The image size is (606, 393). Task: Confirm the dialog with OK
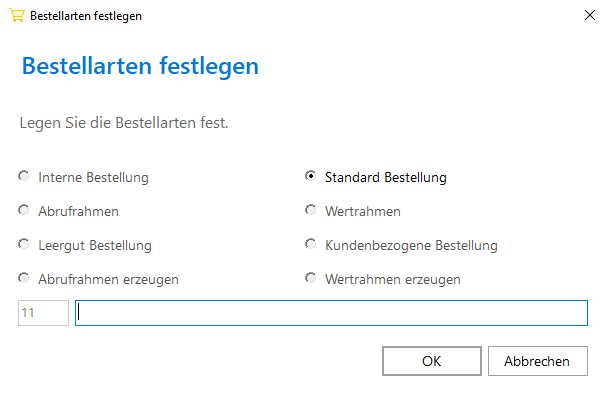coord(432,361)
